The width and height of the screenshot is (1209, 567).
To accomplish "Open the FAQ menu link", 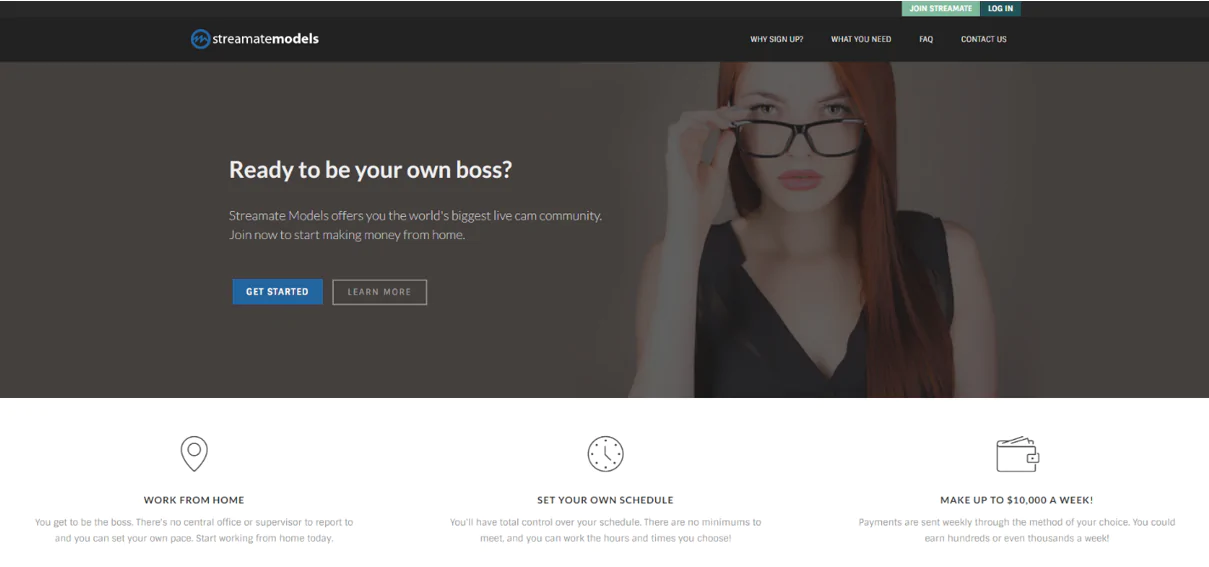I will tap(926, 40).
